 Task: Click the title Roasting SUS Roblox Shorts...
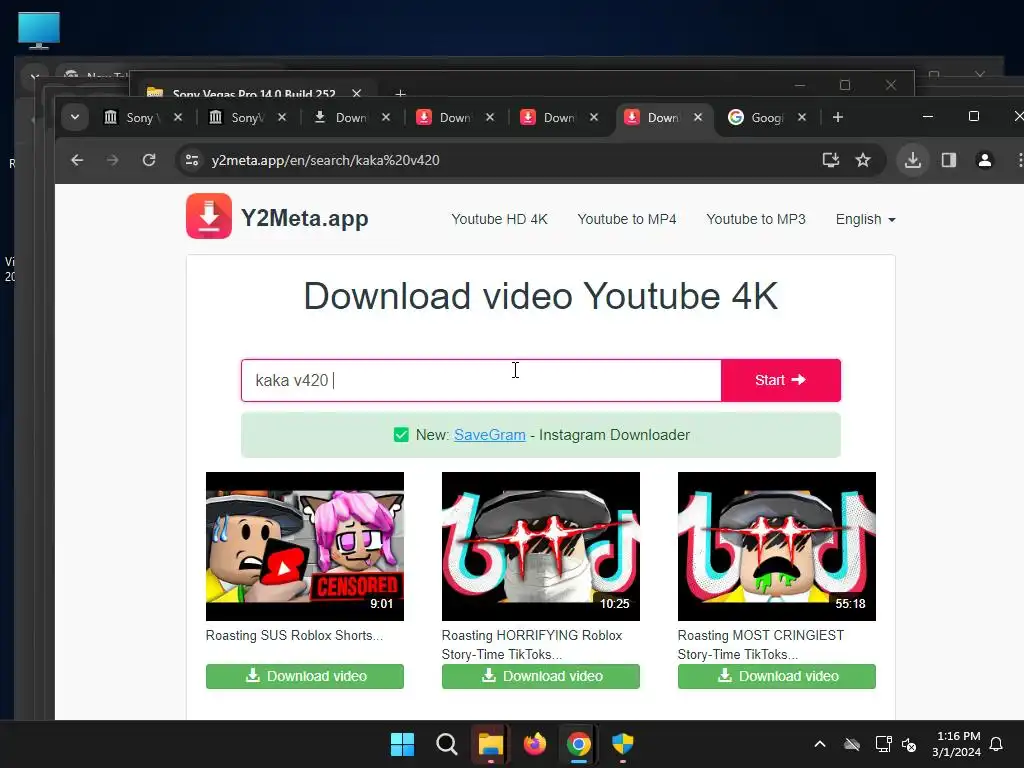(295, 635)
